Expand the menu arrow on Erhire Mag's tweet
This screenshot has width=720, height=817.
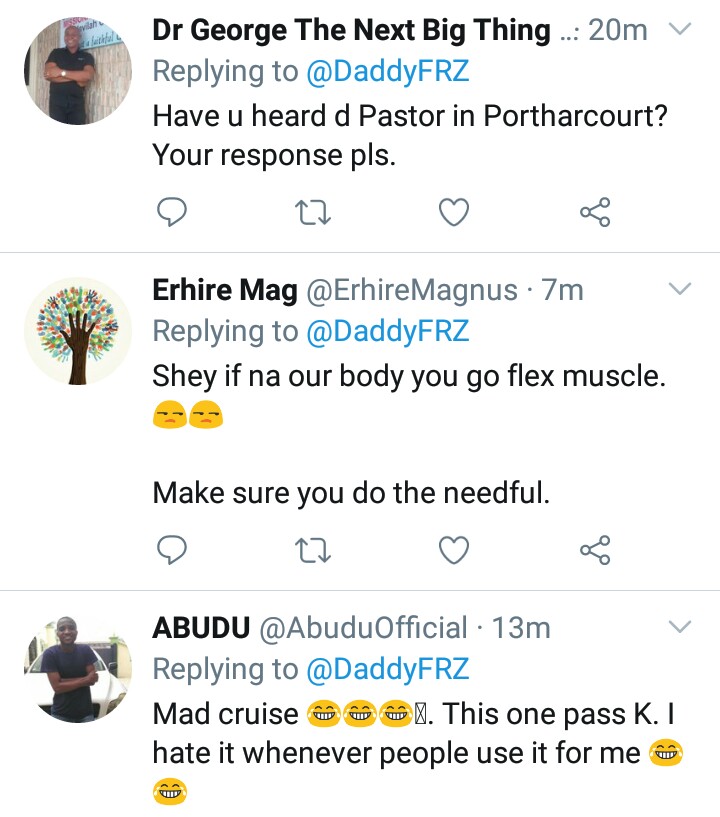[680, 291]
